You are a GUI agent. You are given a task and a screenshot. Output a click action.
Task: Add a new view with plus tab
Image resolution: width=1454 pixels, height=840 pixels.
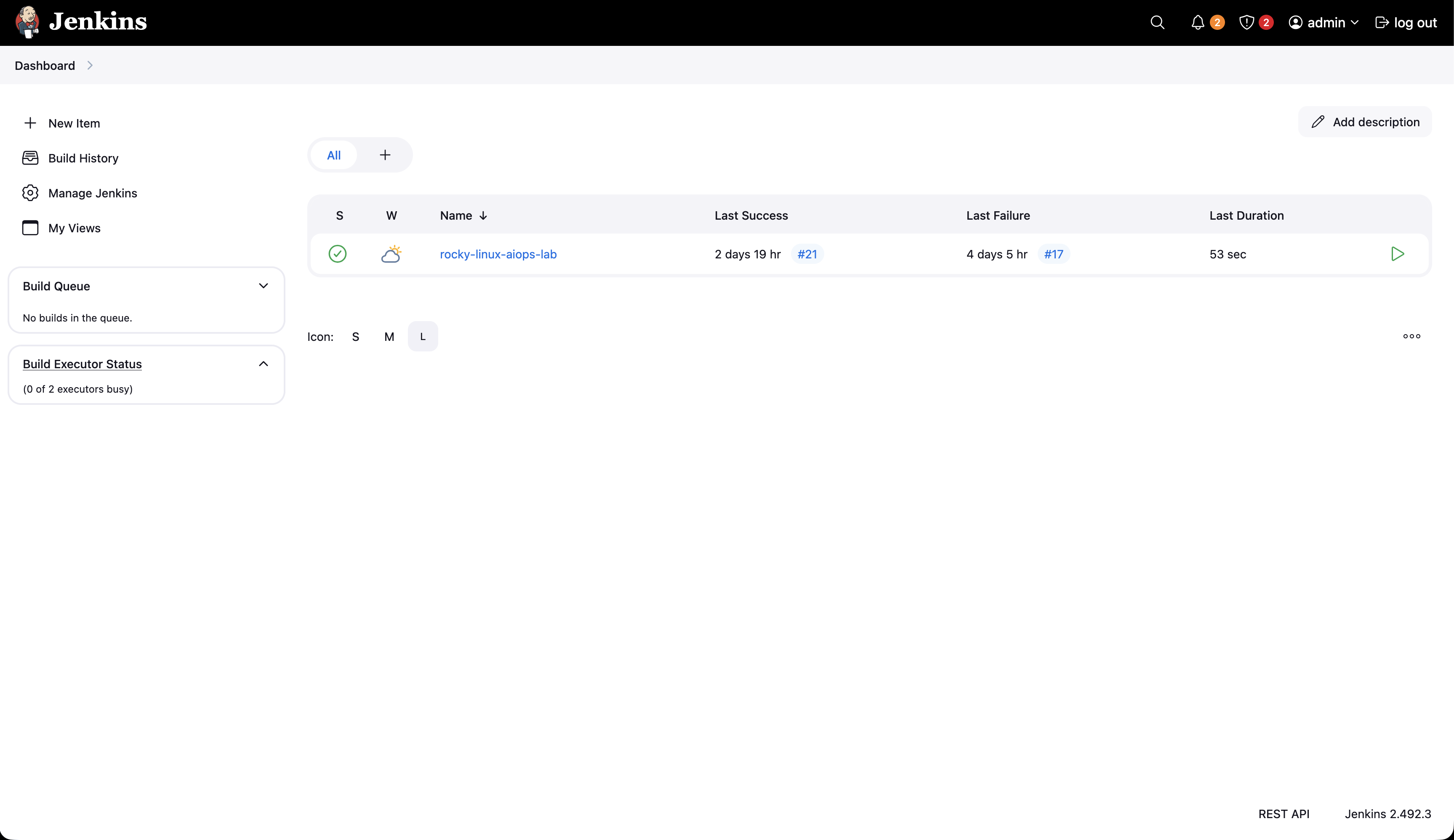click(x=385, y=155)
